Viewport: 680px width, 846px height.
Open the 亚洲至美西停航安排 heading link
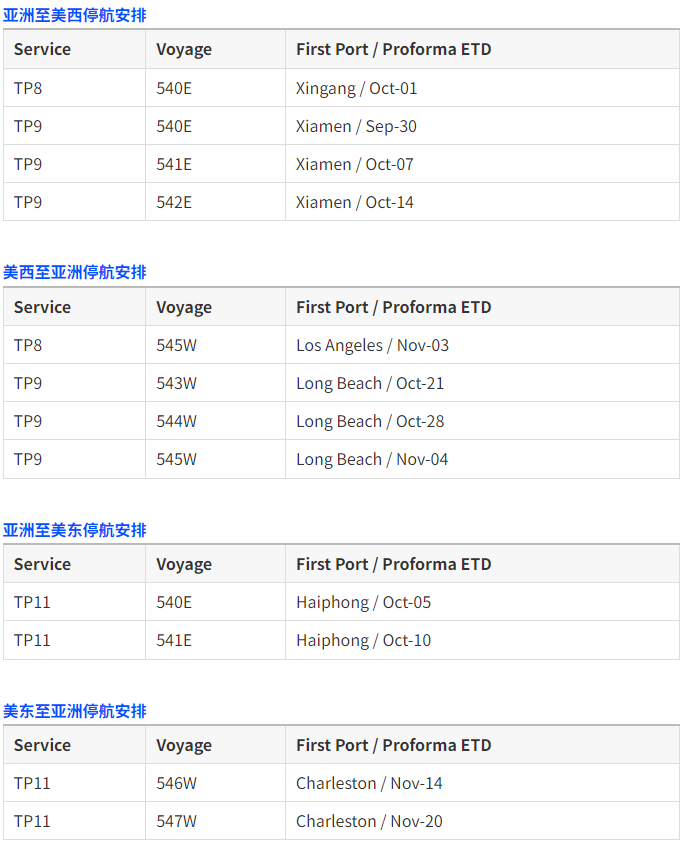click(75, 15)
